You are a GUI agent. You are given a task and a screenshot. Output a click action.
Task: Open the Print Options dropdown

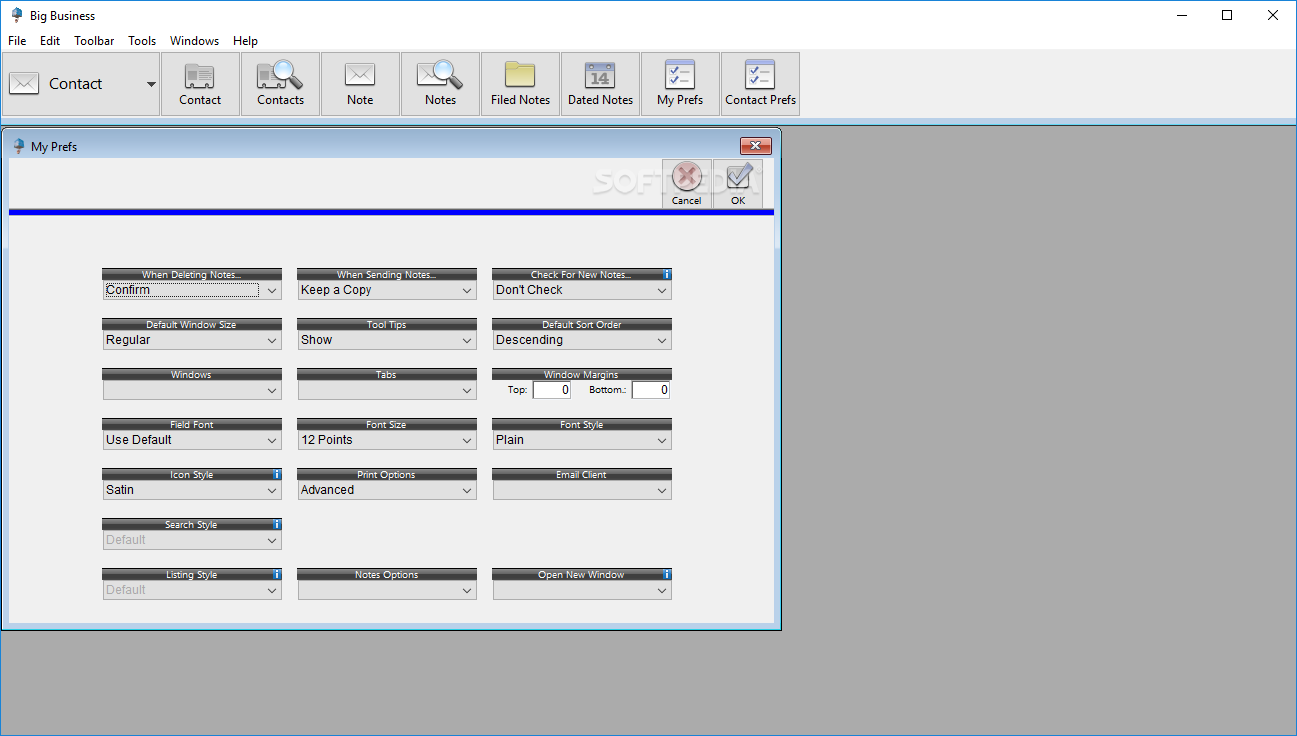point(387,490)
